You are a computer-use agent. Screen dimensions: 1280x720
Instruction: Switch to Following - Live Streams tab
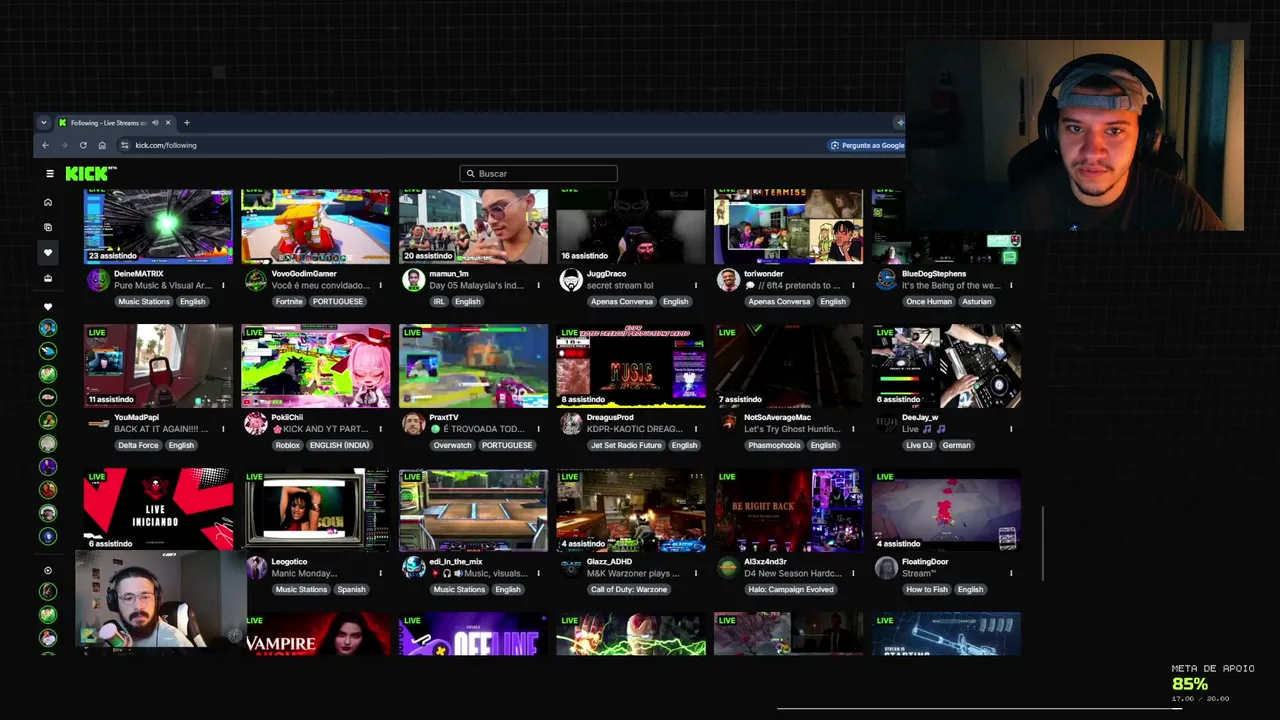pyautogui.click(x=108, y=123)
